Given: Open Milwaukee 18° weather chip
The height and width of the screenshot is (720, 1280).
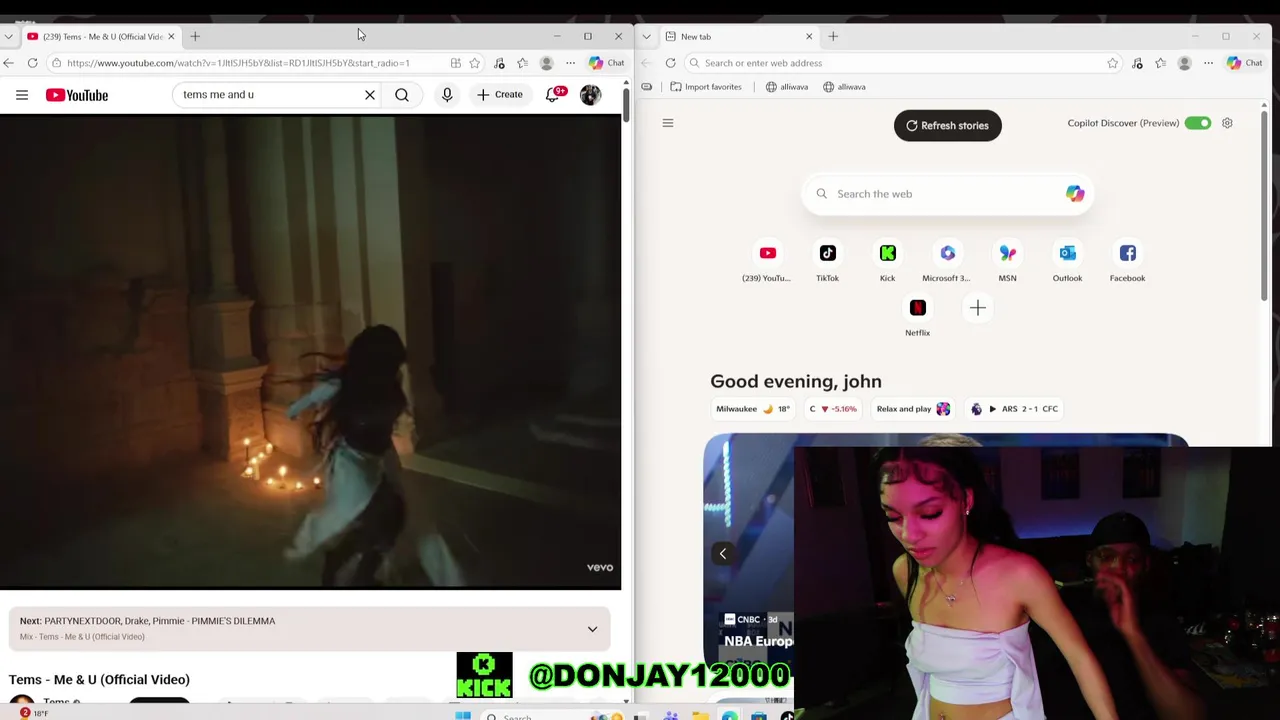Looking at the screenshot, I should click(x=752, y=409).
